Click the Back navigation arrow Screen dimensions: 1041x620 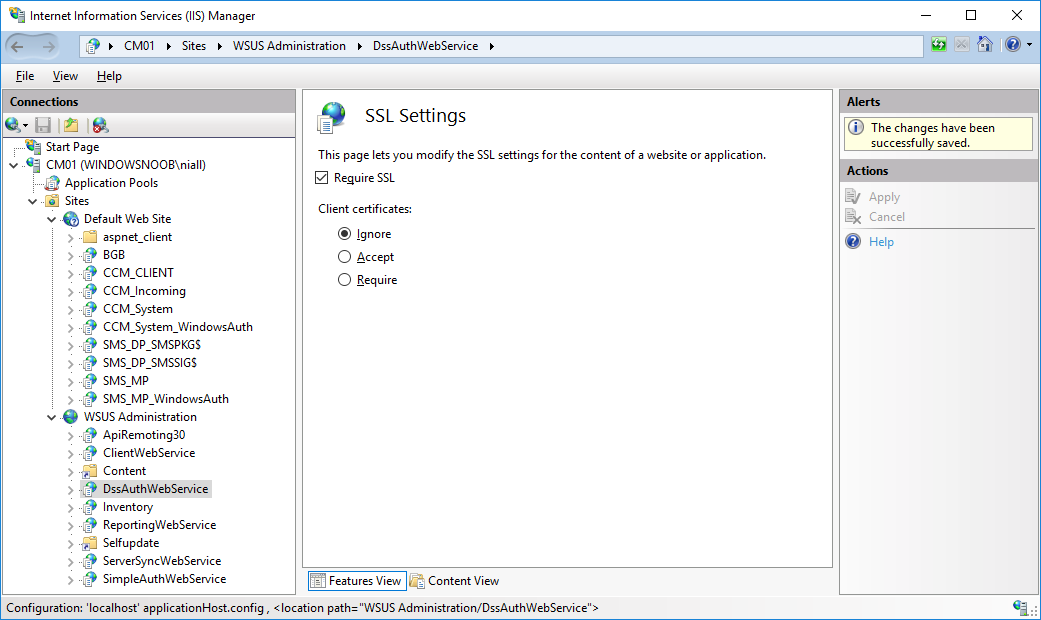coord(18,46)
